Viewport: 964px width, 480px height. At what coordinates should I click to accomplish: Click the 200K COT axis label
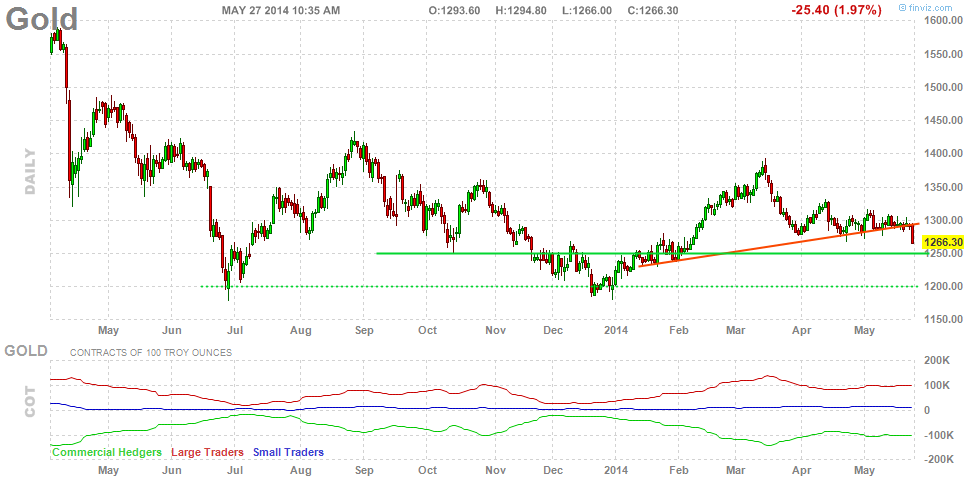coord(940,361)
